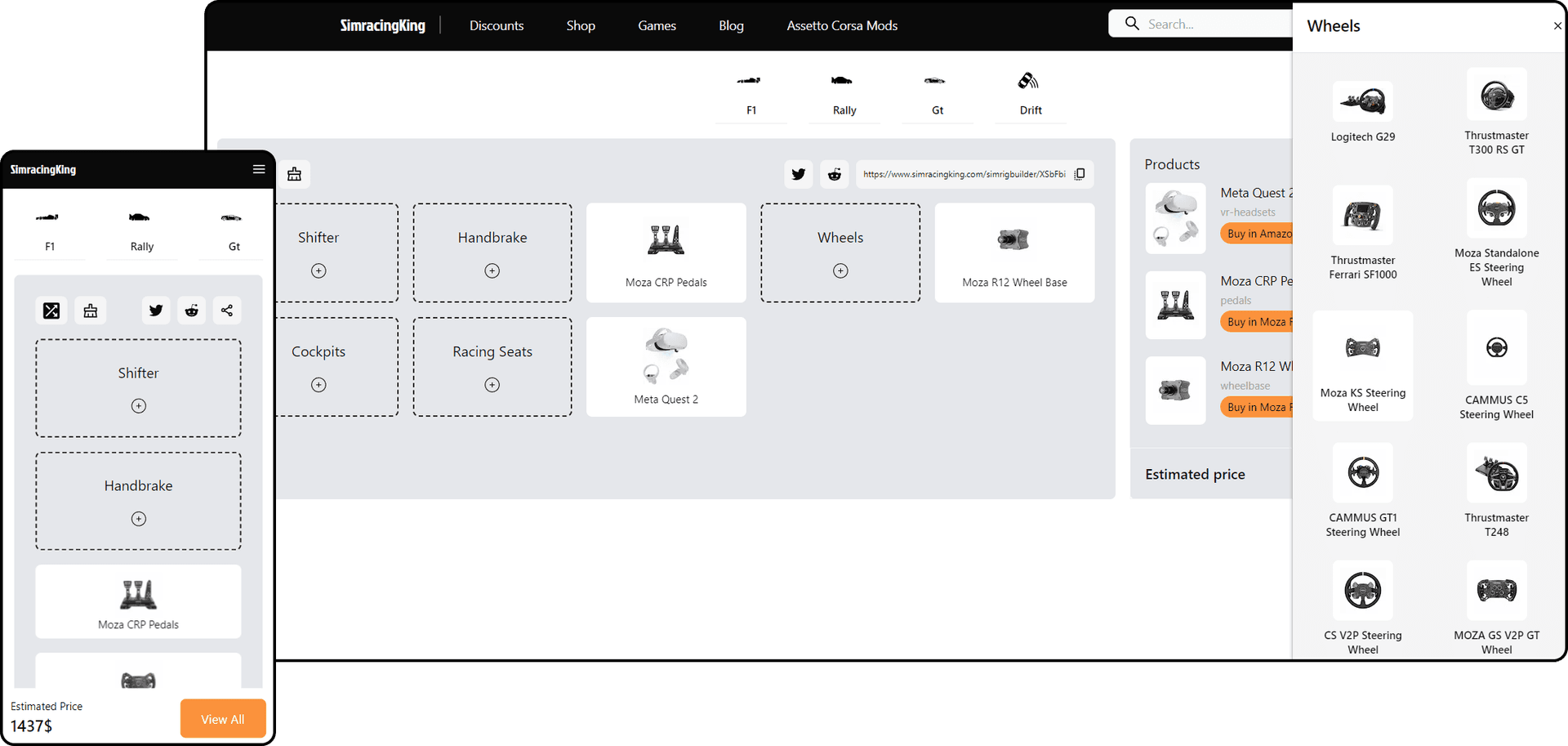Choose Thrustmaster T300 RS GT wheel

[1496, 112]
